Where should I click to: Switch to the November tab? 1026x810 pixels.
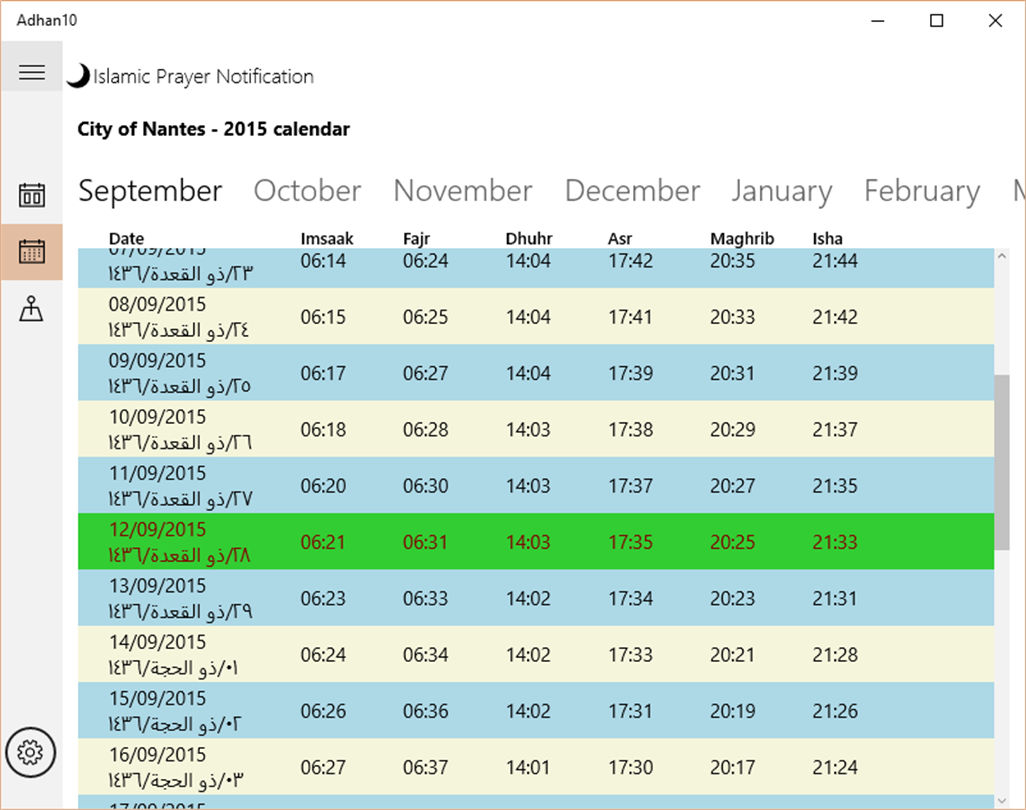(x=463, y=191)
